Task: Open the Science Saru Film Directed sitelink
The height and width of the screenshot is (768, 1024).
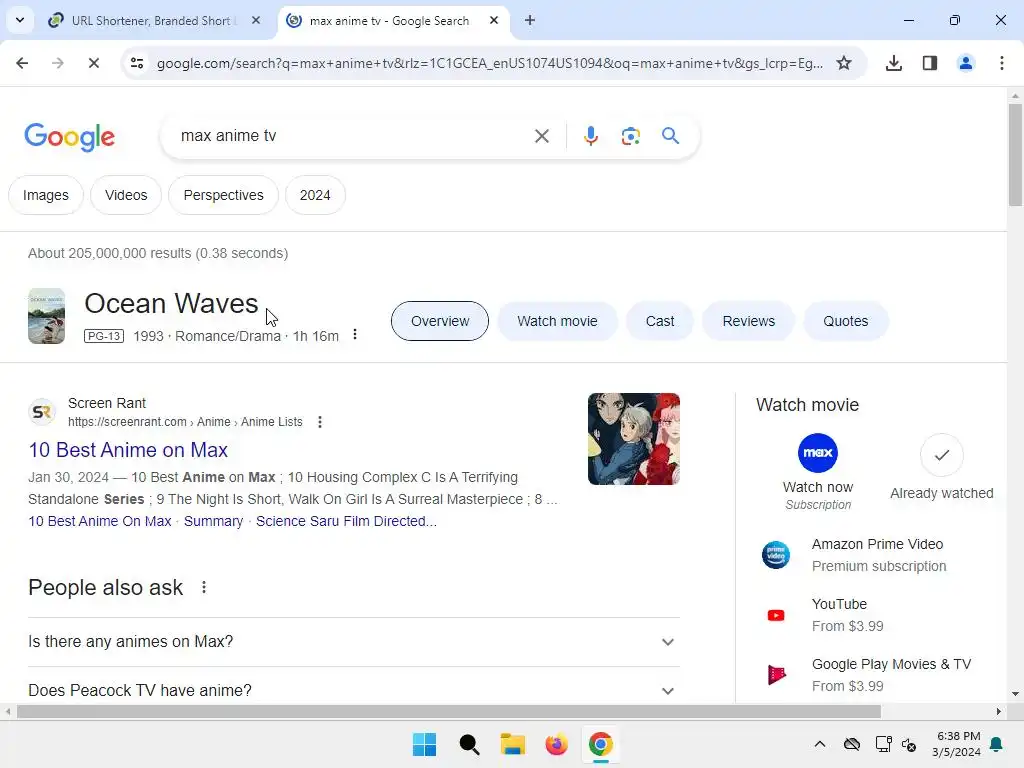Action: click(x=346, y=521)
